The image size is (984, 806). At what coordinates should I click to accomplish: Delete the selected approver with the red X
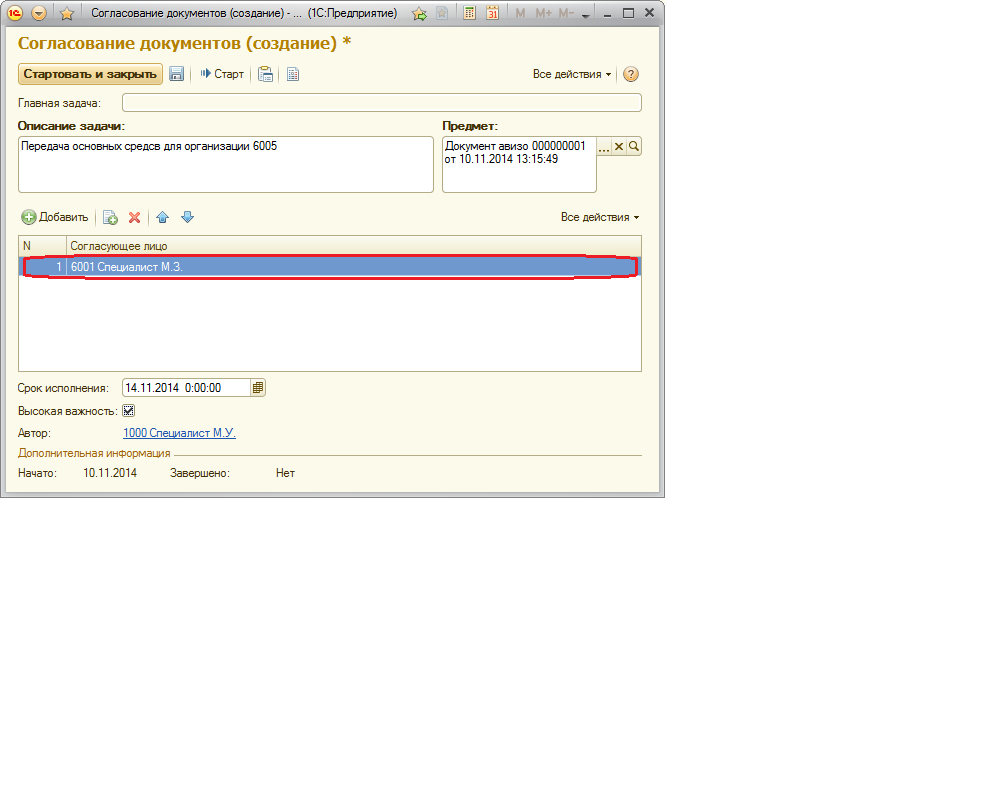[x=134, y=217]
